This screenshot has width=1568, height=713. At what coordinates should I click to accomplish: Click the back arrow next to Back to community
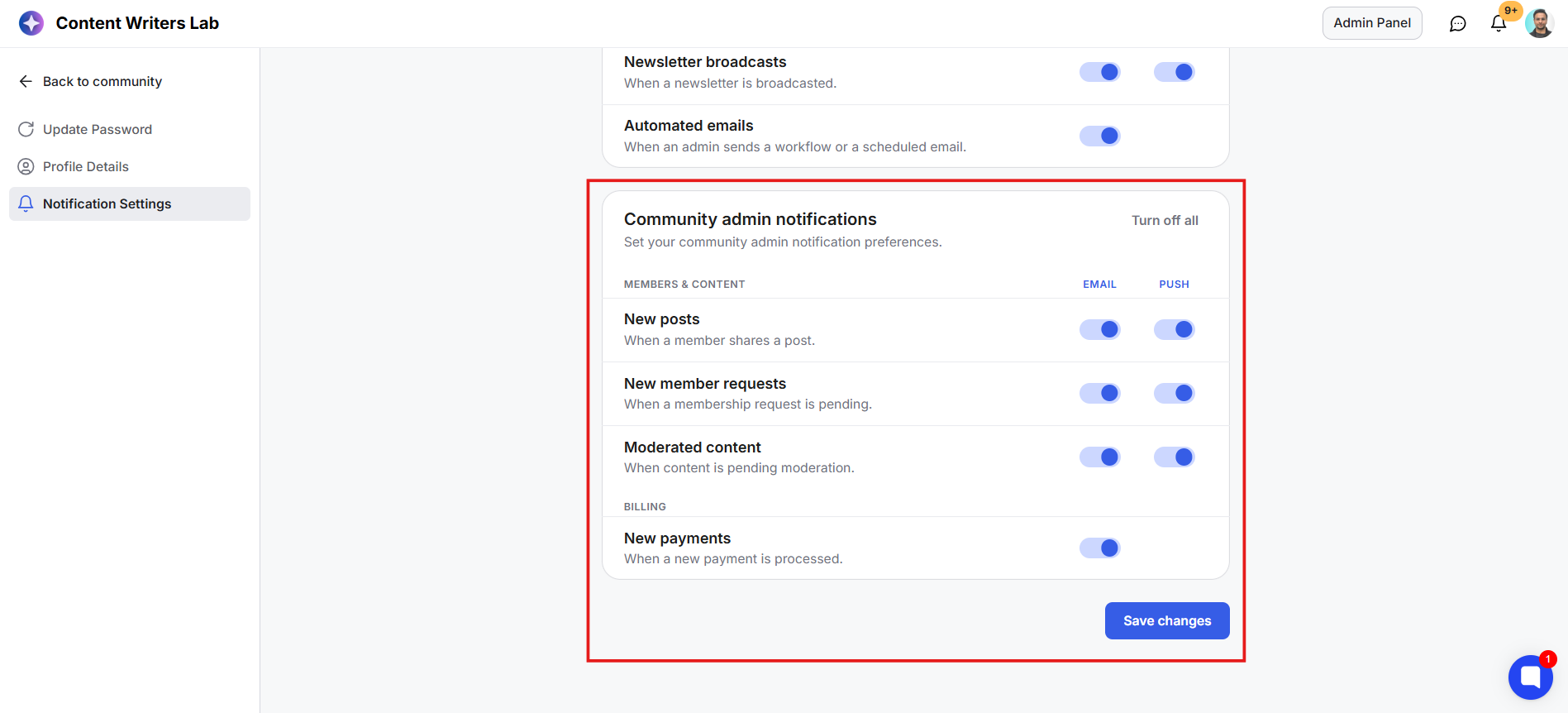(x=26, y=81)
